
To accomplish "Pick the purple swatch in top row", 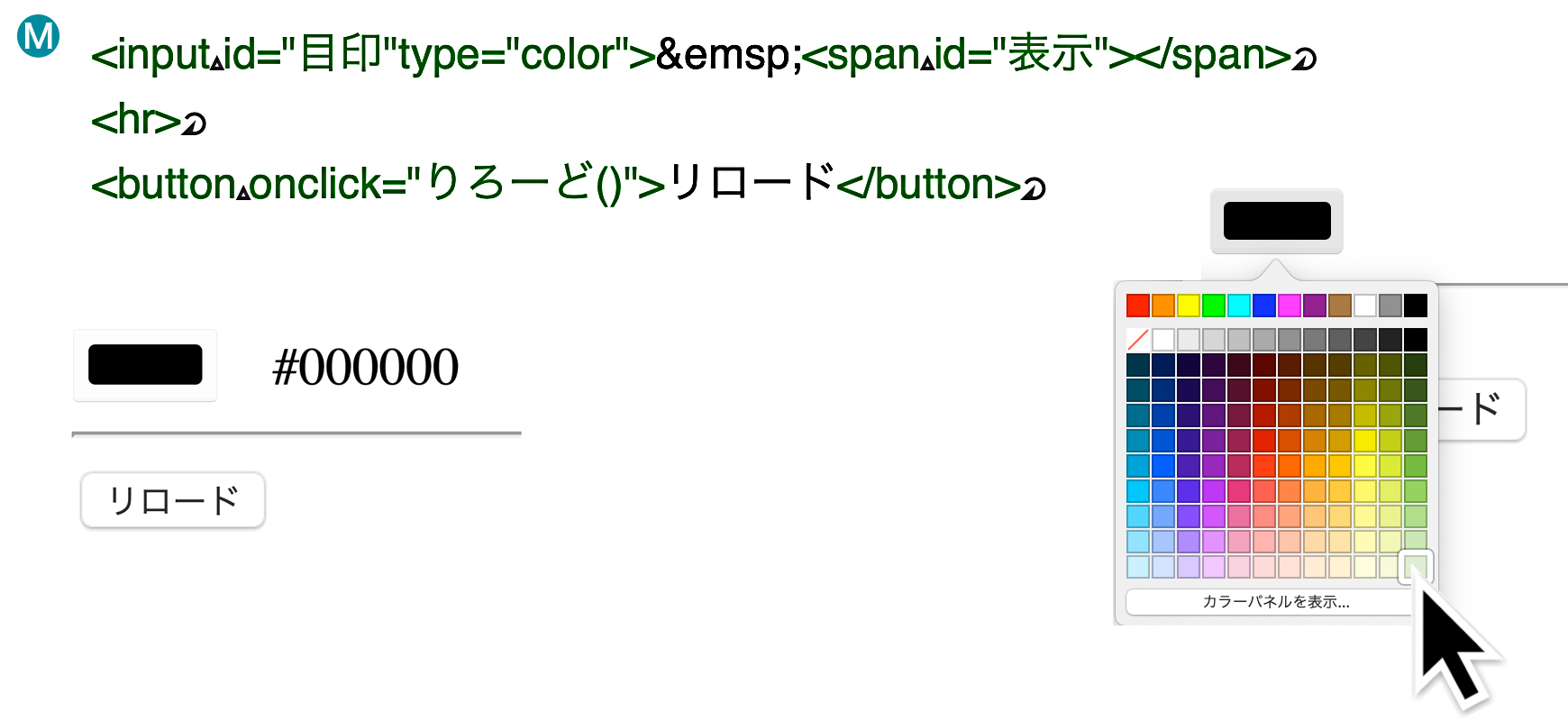I will point(1315,306).
